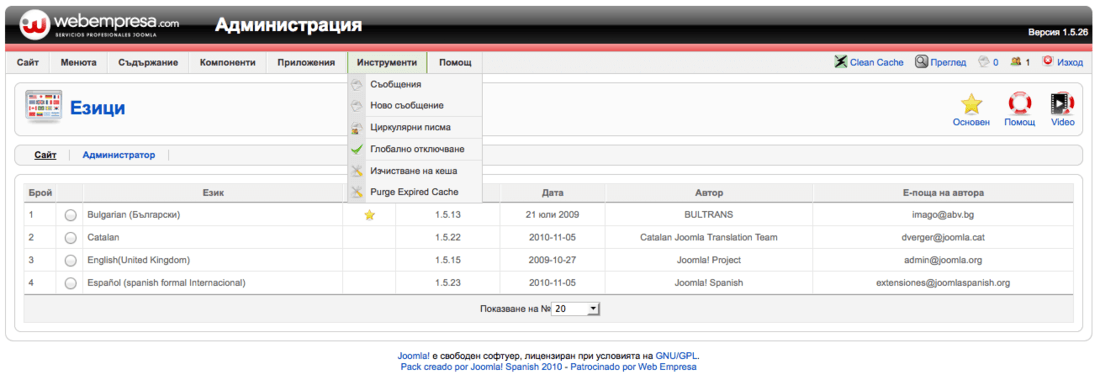Screen dimensions: 1100x380
Task: Click the icon beside Съобщения menu entry
Action: 357,84
